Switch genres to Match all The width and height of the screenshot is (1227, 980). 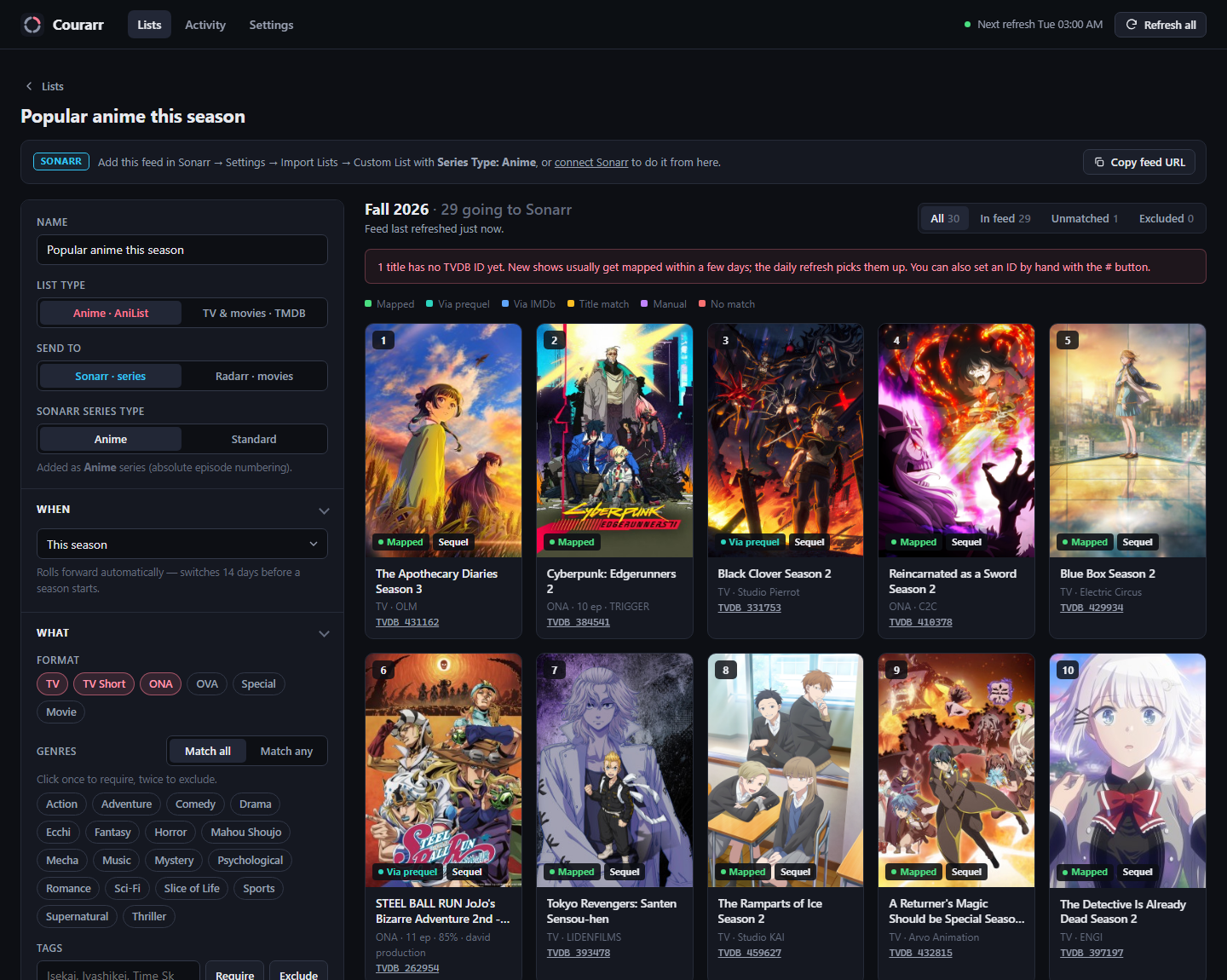click(x=208, y=751)
